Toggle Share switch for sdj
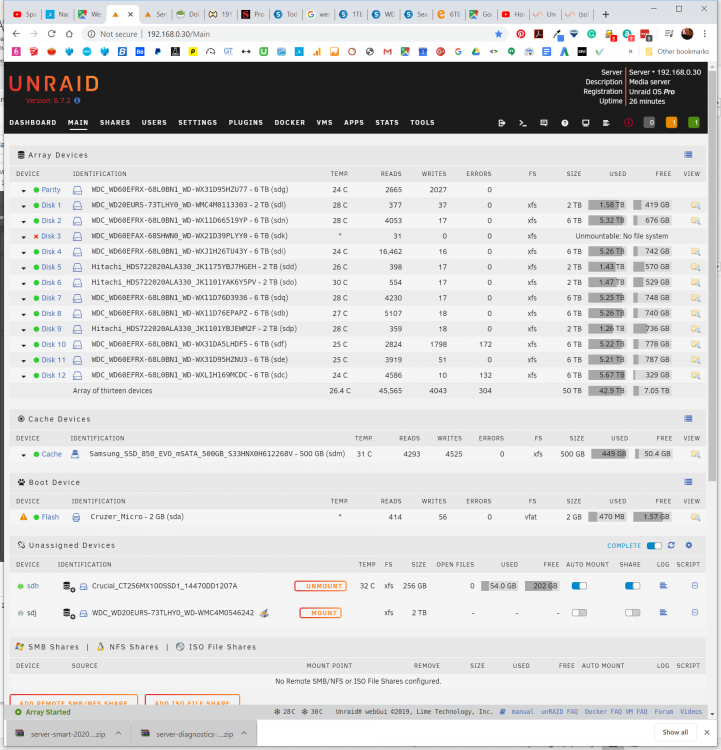Viewport: 721px width, 750px height. (x=632, y=613)
